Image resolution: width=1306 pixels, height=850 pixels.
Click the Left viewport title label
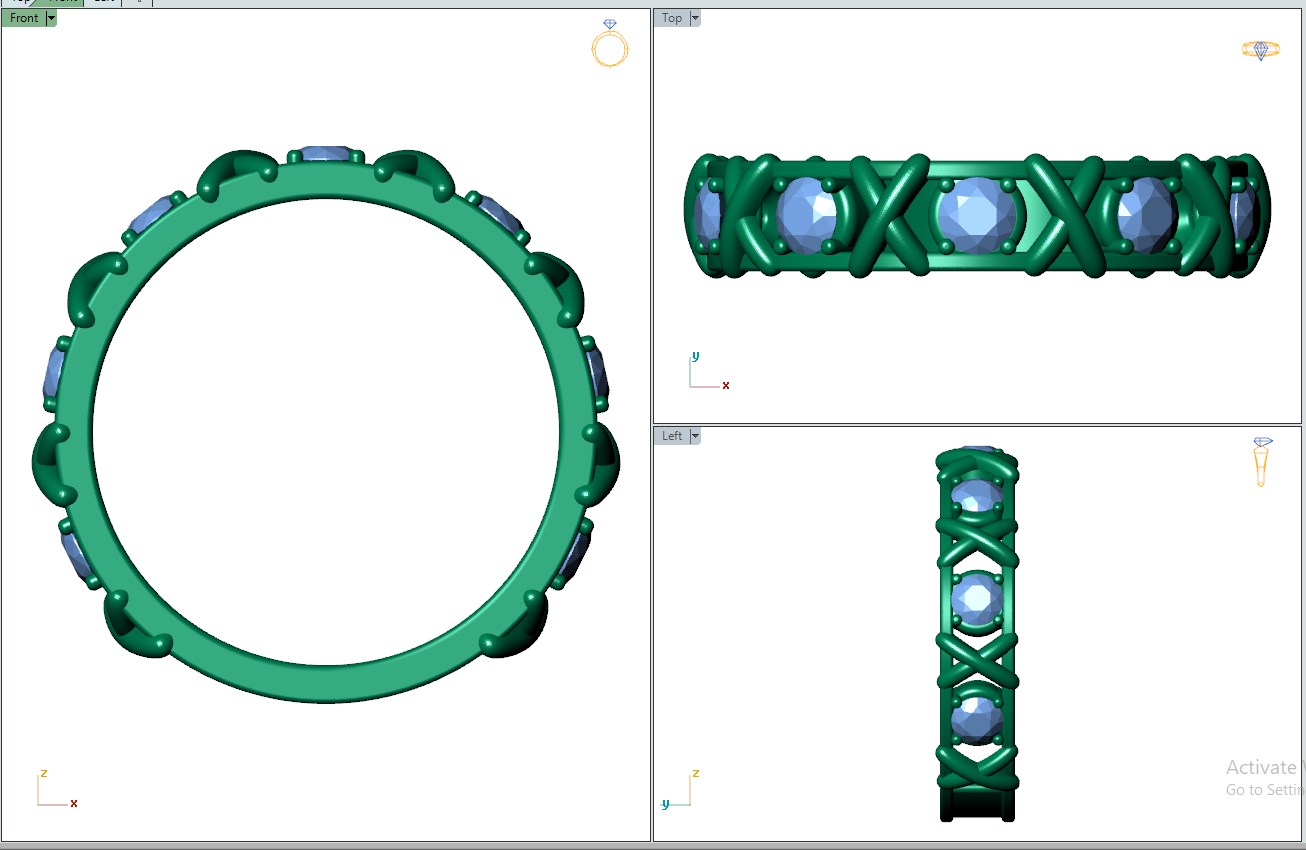(672, 436)
